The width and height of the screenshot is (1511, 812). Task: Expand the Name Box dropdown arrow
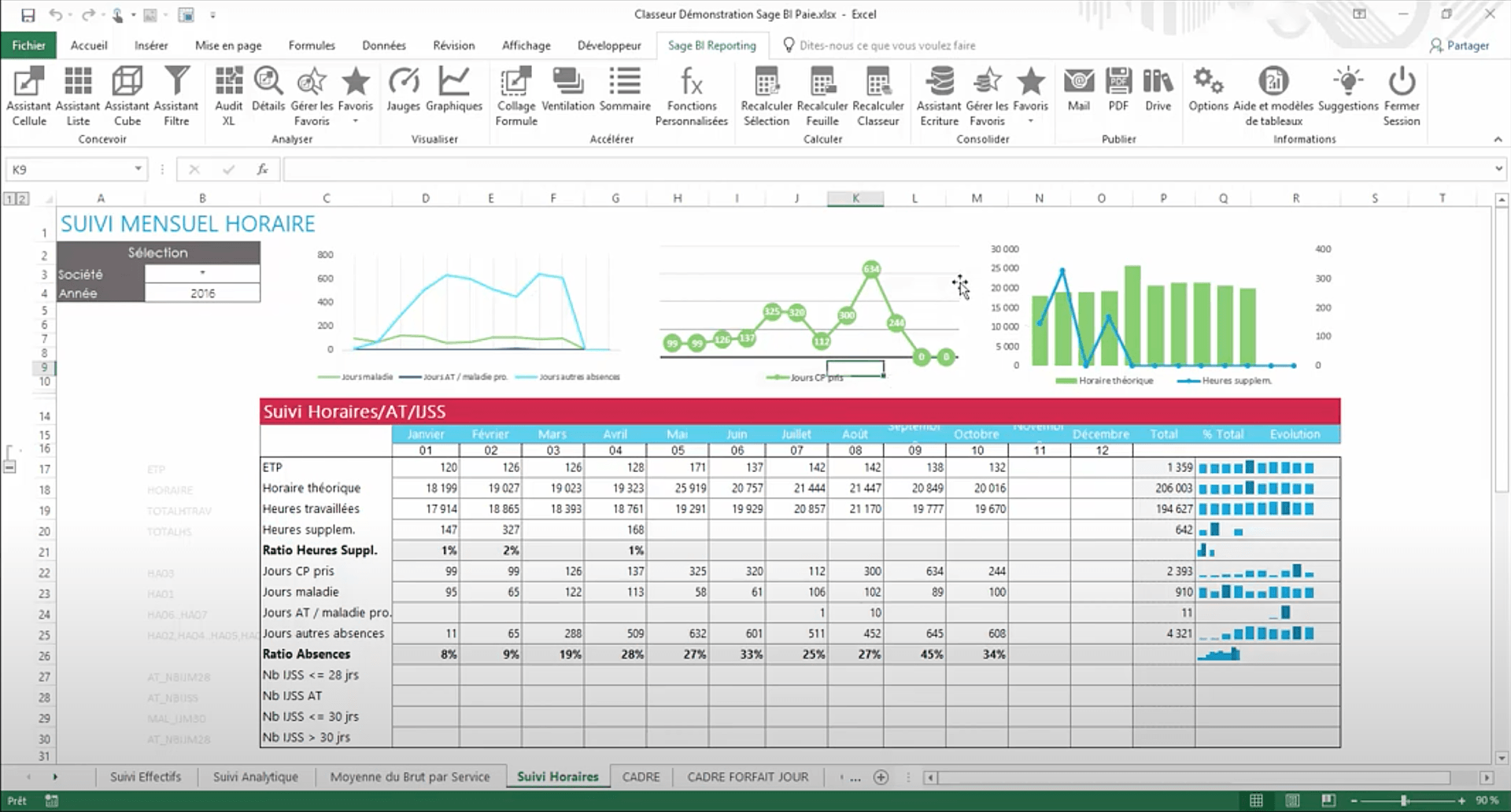click(138, 169)
